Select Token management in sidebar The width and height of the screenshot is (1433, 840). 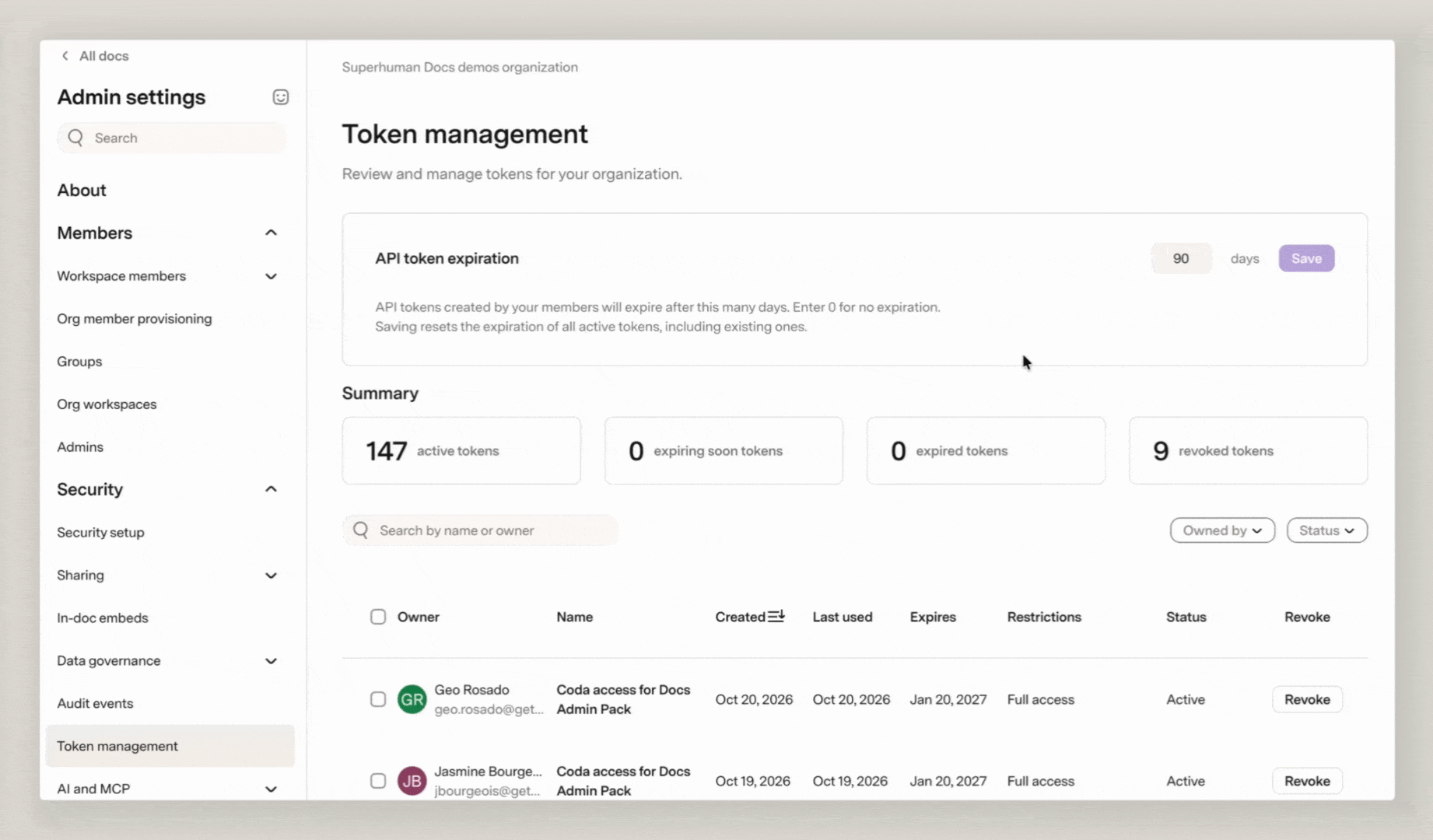coord(170,746)
